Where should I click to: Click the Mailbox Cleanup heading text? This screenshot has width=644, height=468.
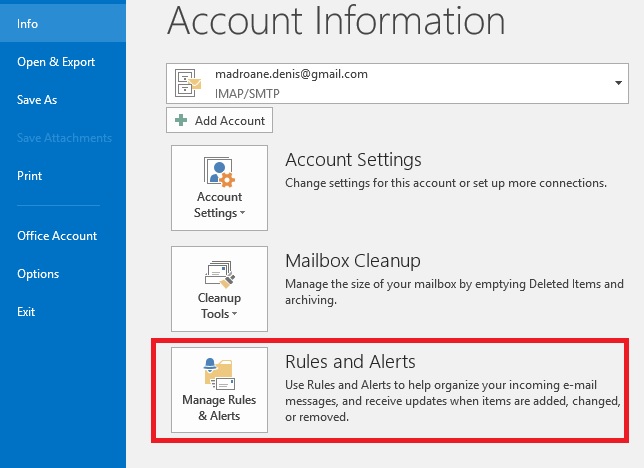[x=352, y=261]
